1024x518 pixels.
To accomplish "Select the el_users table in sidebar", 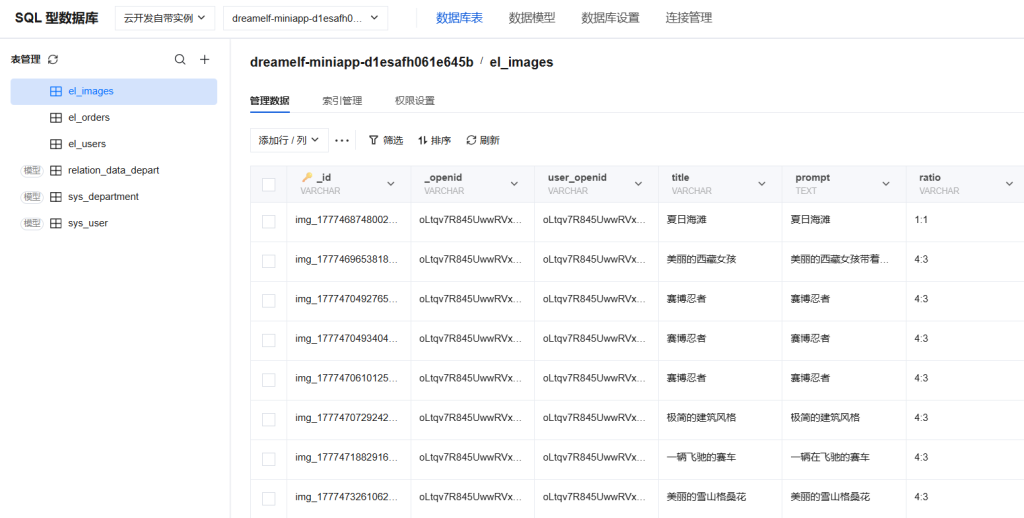I will [x=87, y=144].
